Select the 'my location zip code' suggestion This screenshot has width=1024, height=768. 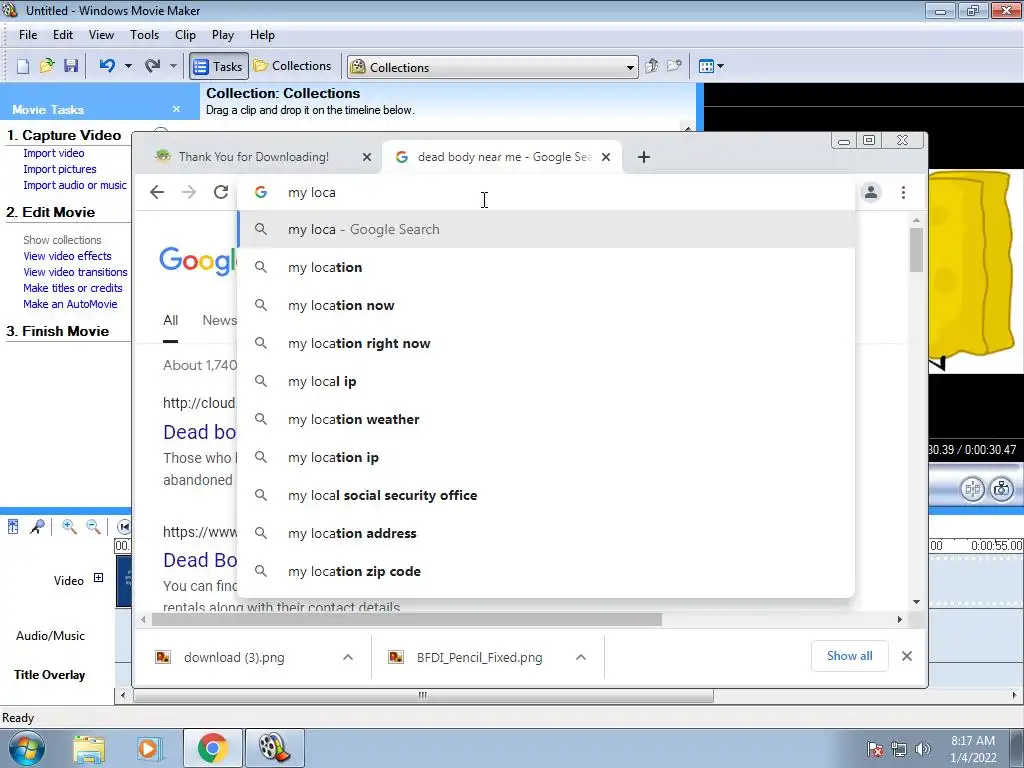click(546, 571)
